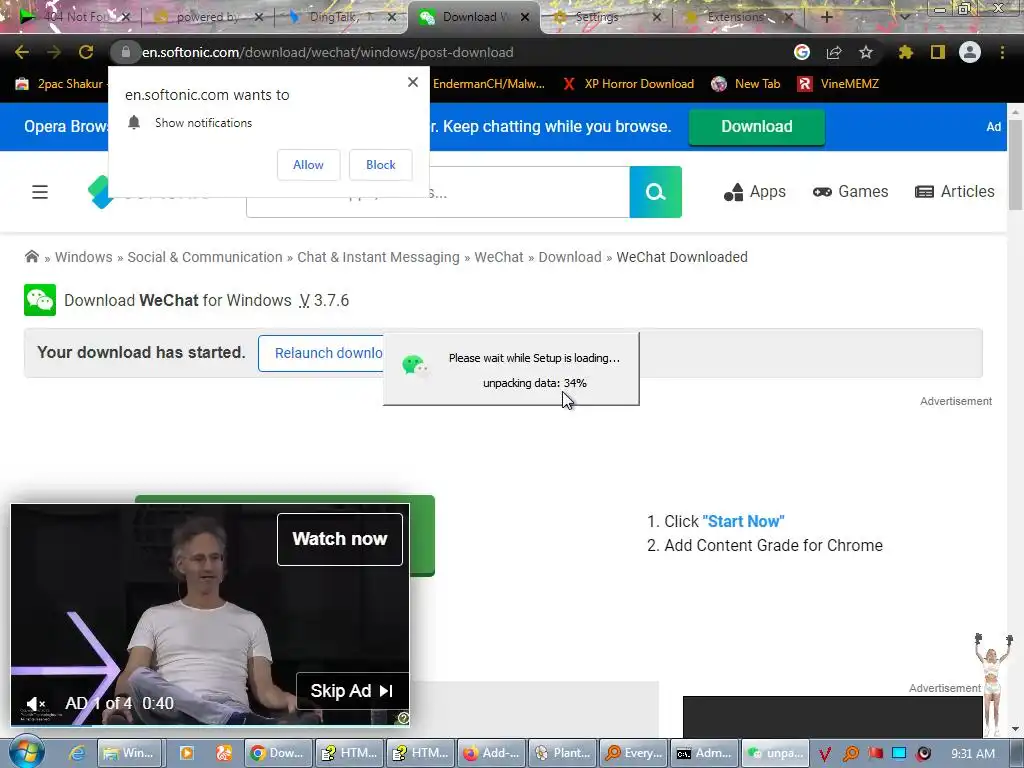Toggle the browser side panel icon
The image size is (1024, 768).
click(x=938, y=52)
